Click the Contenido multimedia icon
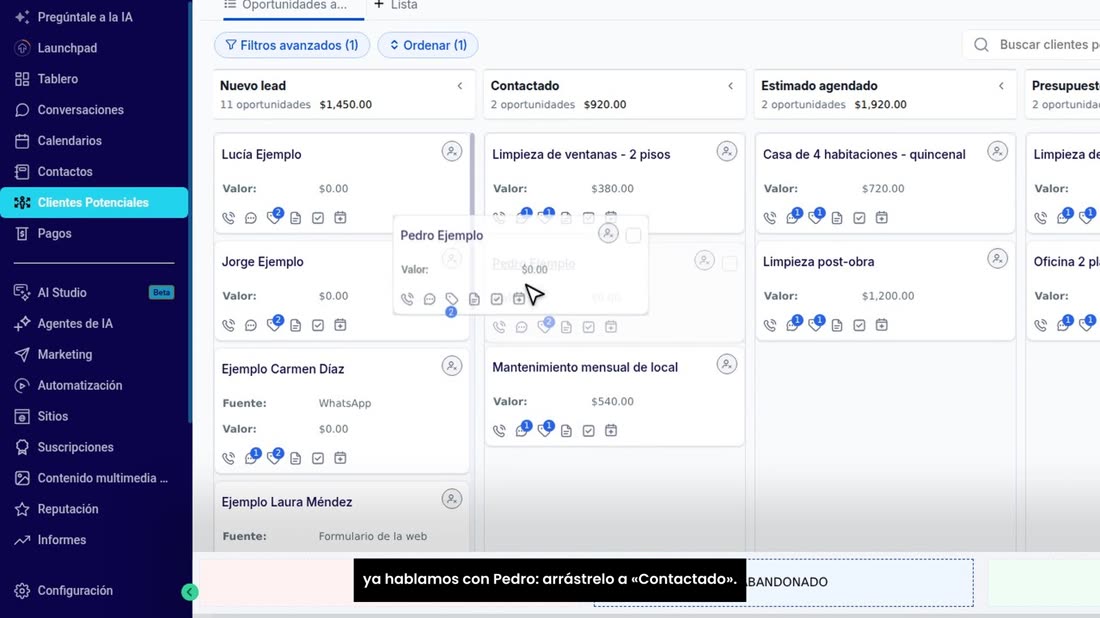The width and height of the screenshot is (1100, 618). pyautogui.click(x=22, y=478)
